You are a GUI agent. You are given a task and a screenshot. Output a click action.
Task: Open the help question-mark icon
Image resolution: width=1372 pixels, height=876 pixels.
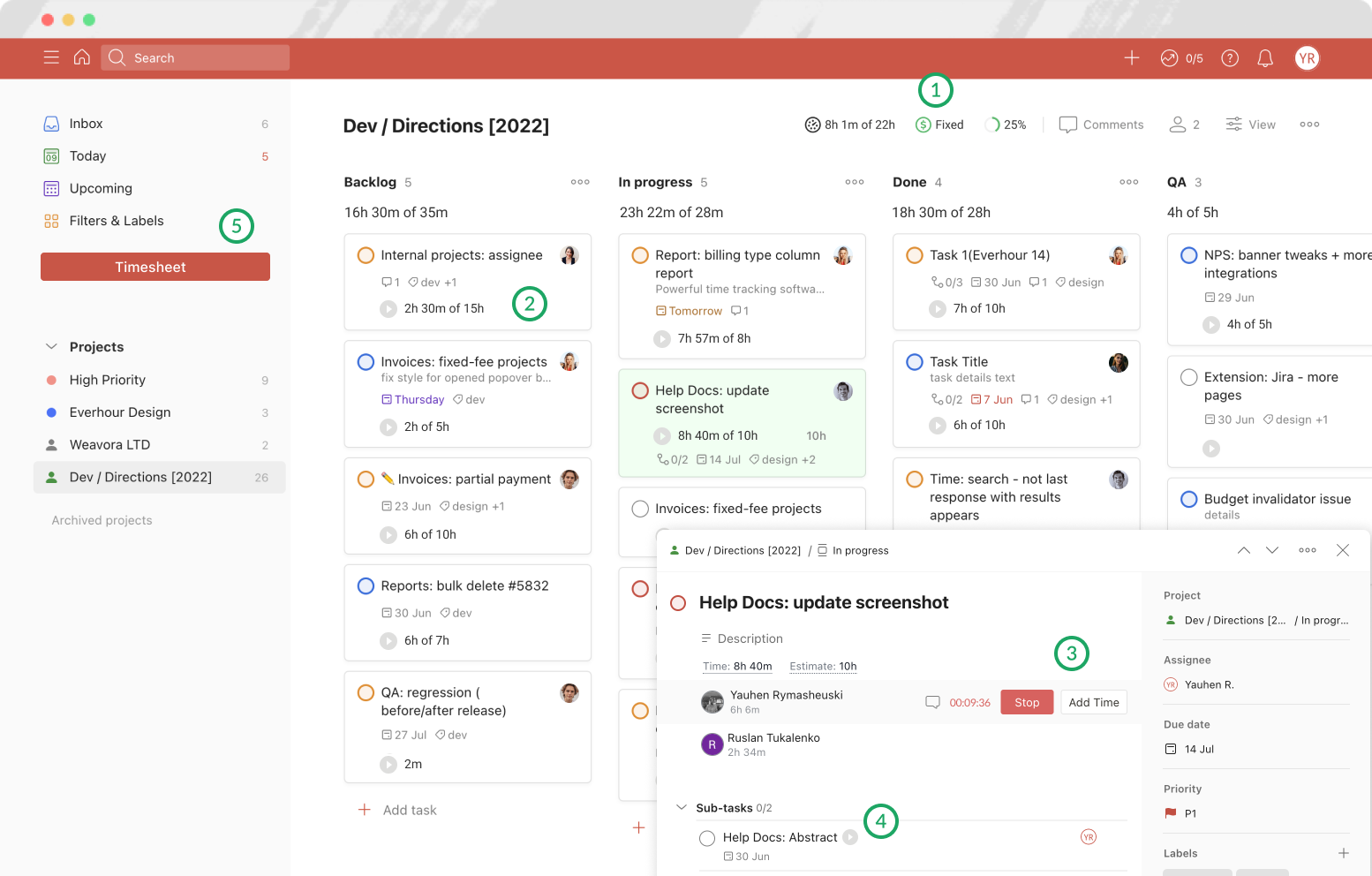click(x=1229, y=57)
